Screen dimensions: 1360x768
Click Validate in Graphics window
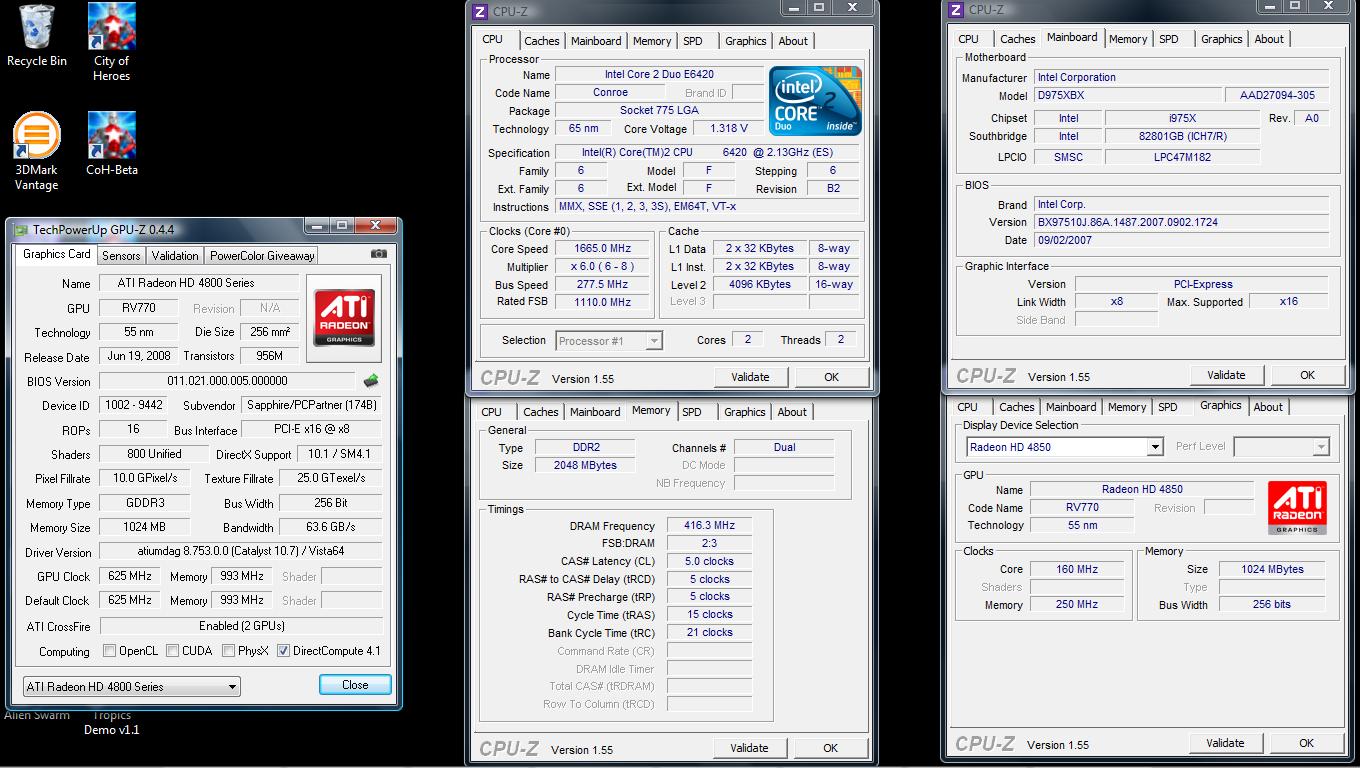tap(1225, 743)
